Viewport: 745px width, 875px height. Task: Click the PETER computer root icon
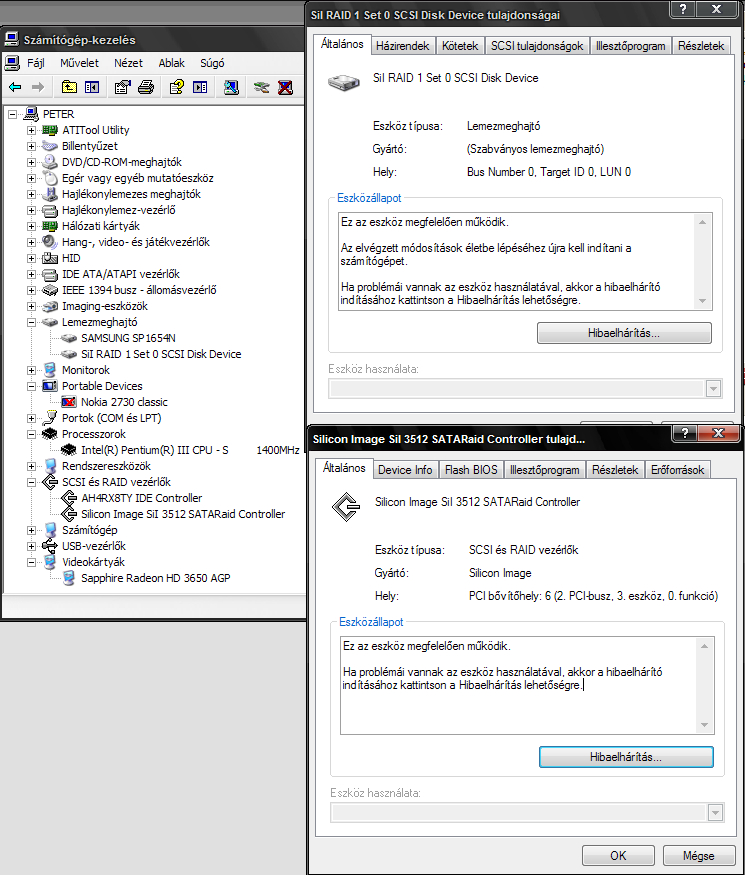click(31, 114)
